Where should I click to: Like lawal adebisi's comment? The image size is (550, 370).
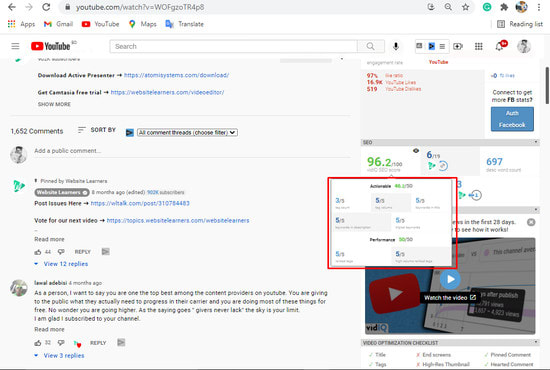(x=38, y=343)
